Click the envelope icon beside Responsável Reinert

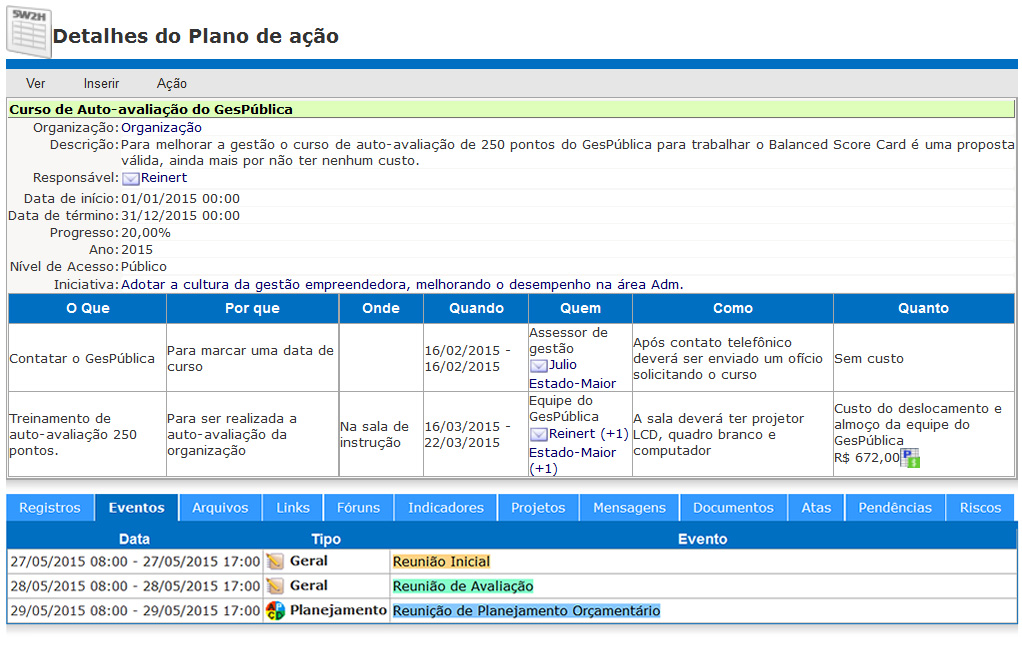[130, 179]
